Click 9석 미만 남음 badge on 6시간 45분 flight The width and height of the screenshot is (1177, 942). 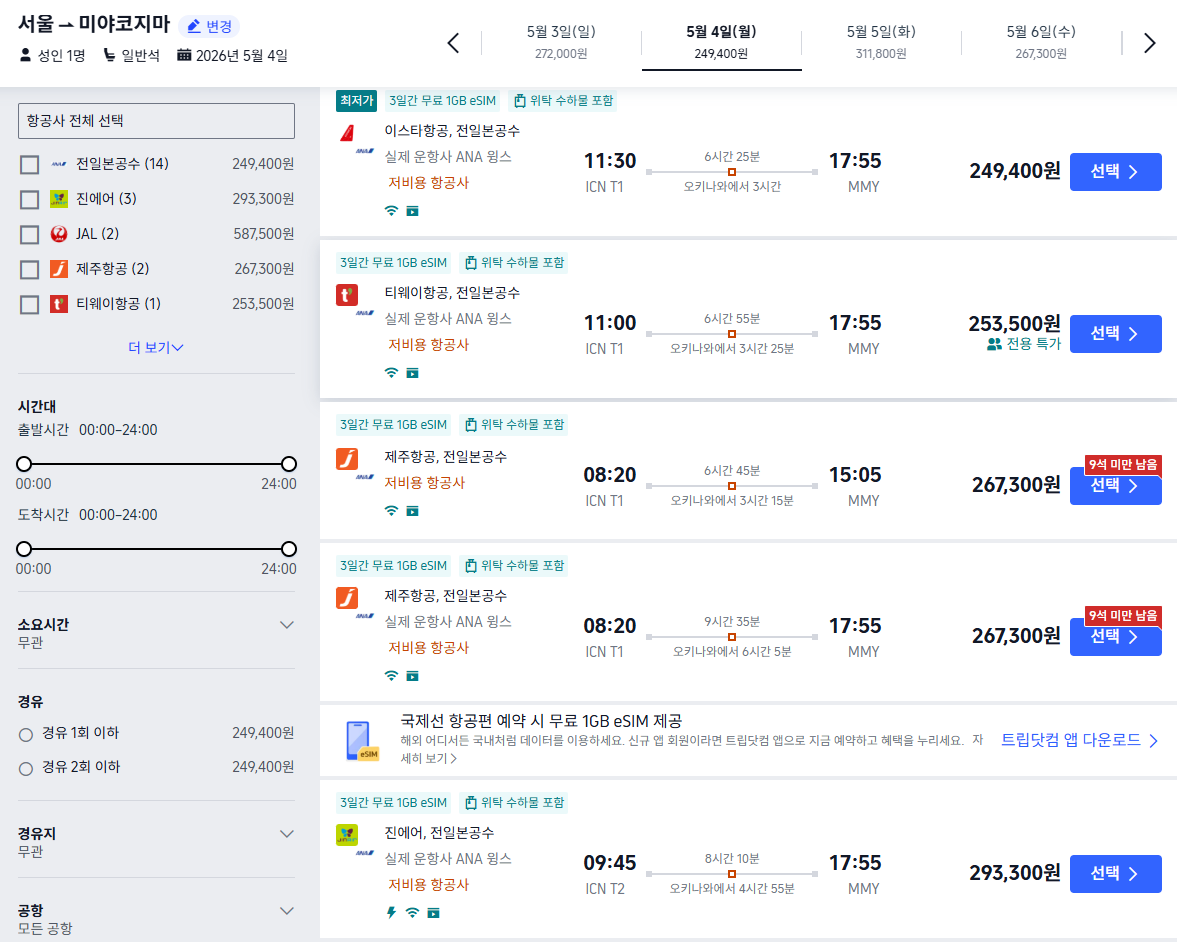pos(1123,465)
